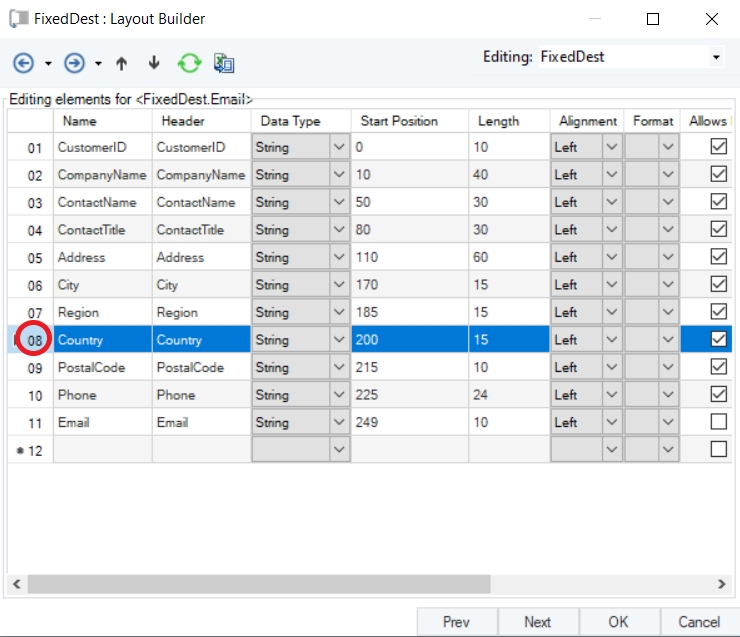Click the green refresh icon
The image size is (740, 637).
[189, 63]
